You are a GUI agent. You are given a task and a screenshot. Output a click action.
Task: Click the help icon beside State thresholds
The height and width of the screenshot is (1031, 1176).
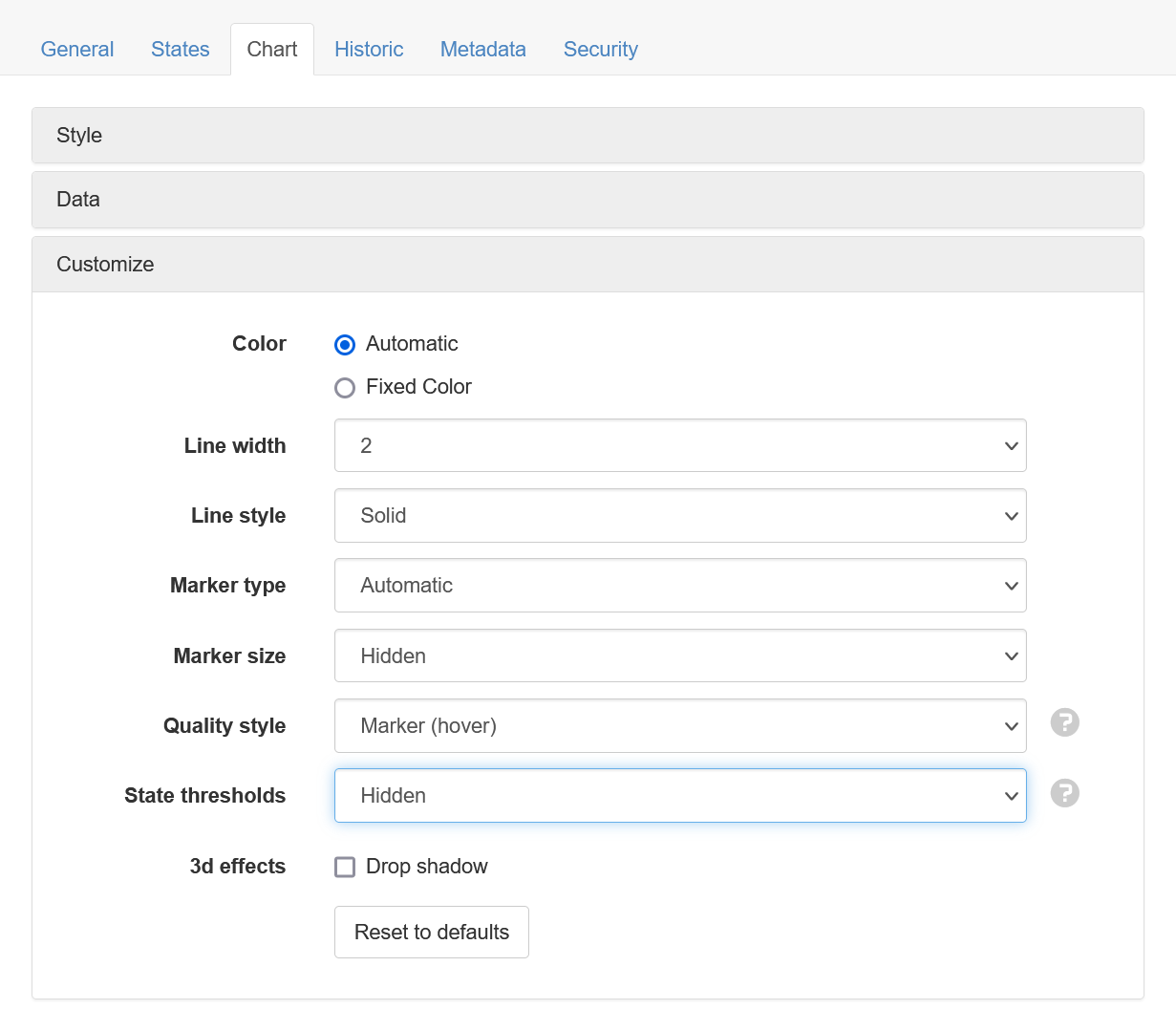1064,793
